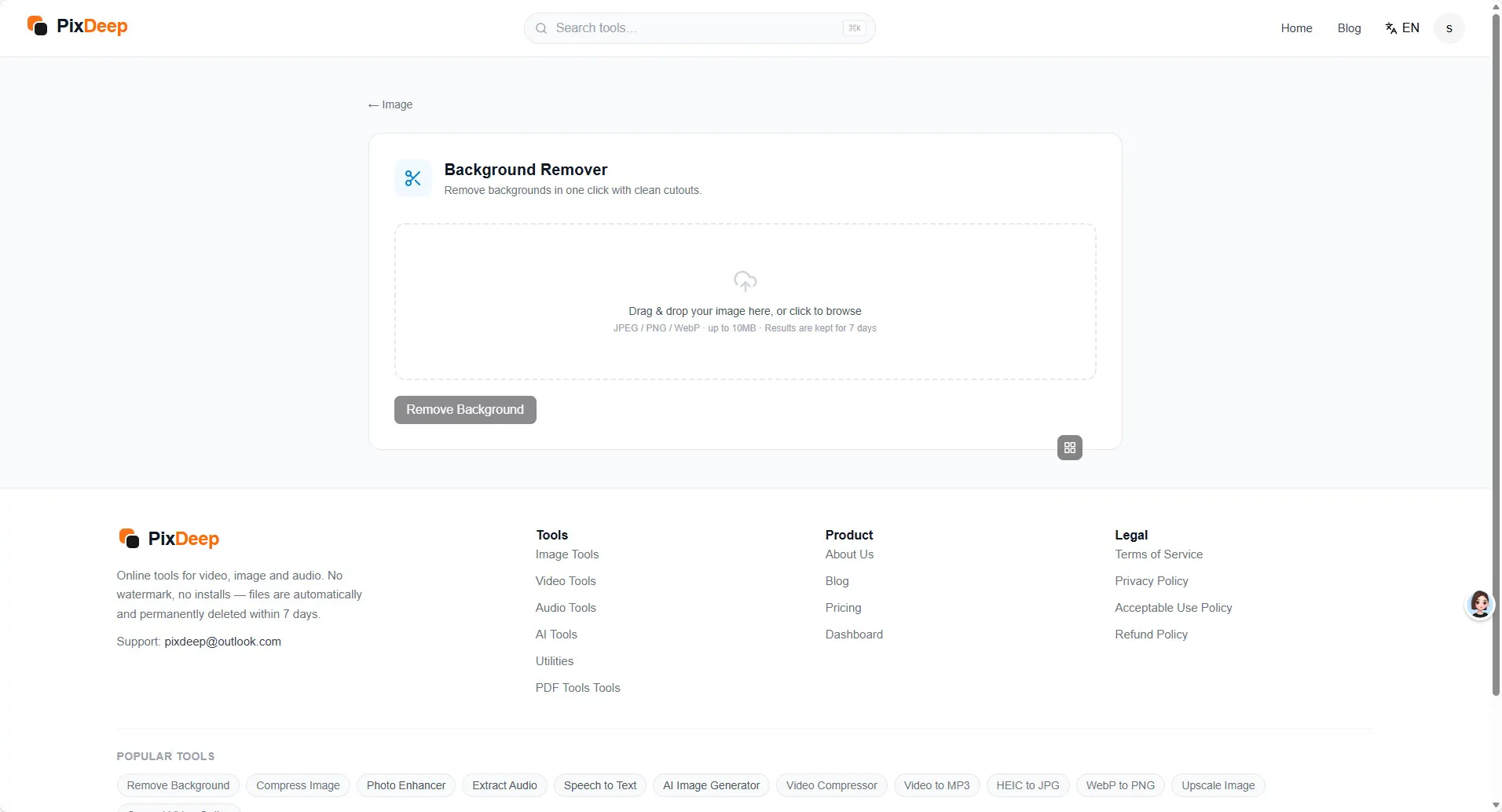Select the Remove Background popular tool chip

pyautogui.click(x=178, y=785)
